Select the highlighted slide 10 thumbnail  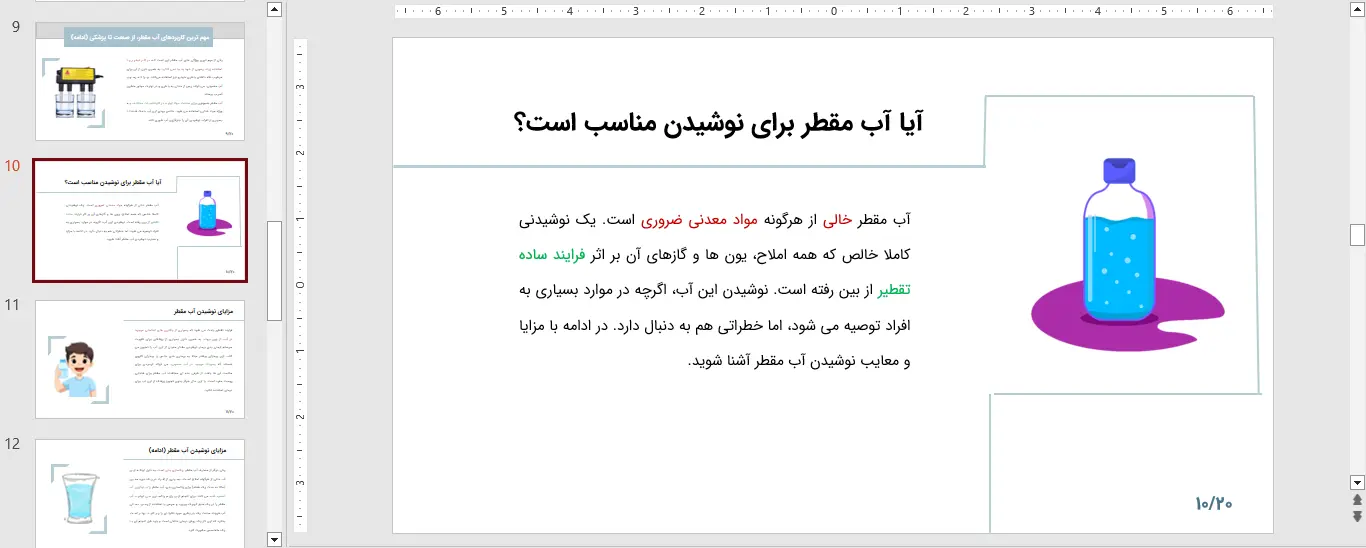tap(140, 220)
